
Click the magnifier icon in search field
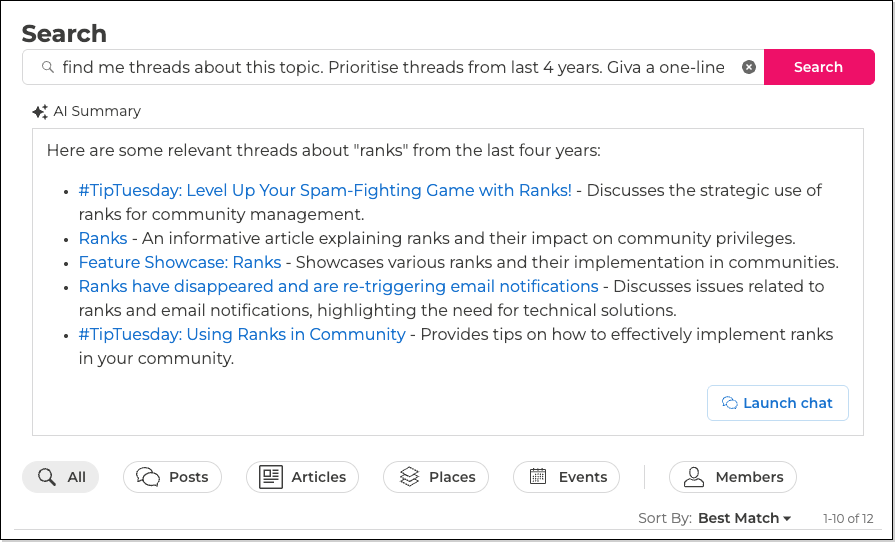point(47,68)
